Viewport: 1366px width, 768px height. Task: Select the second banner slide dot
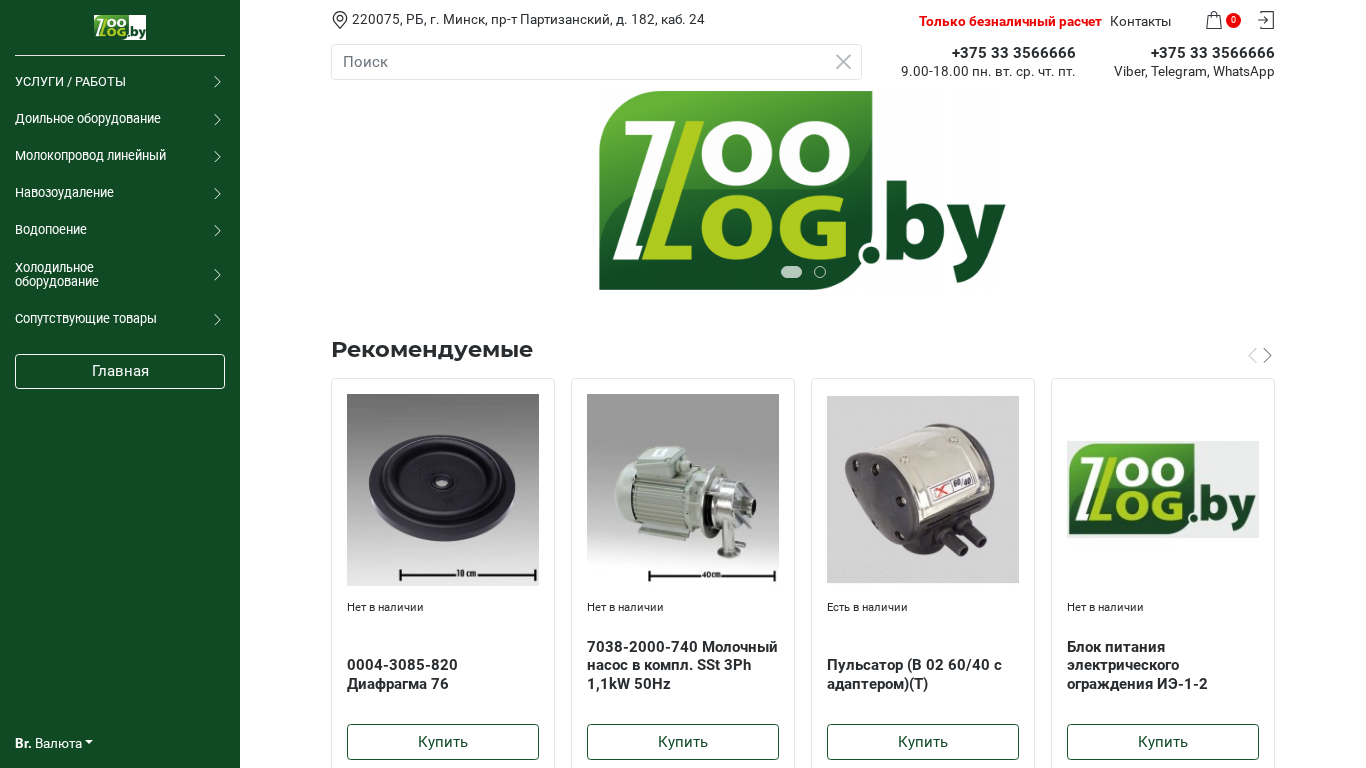coord(820,272)
